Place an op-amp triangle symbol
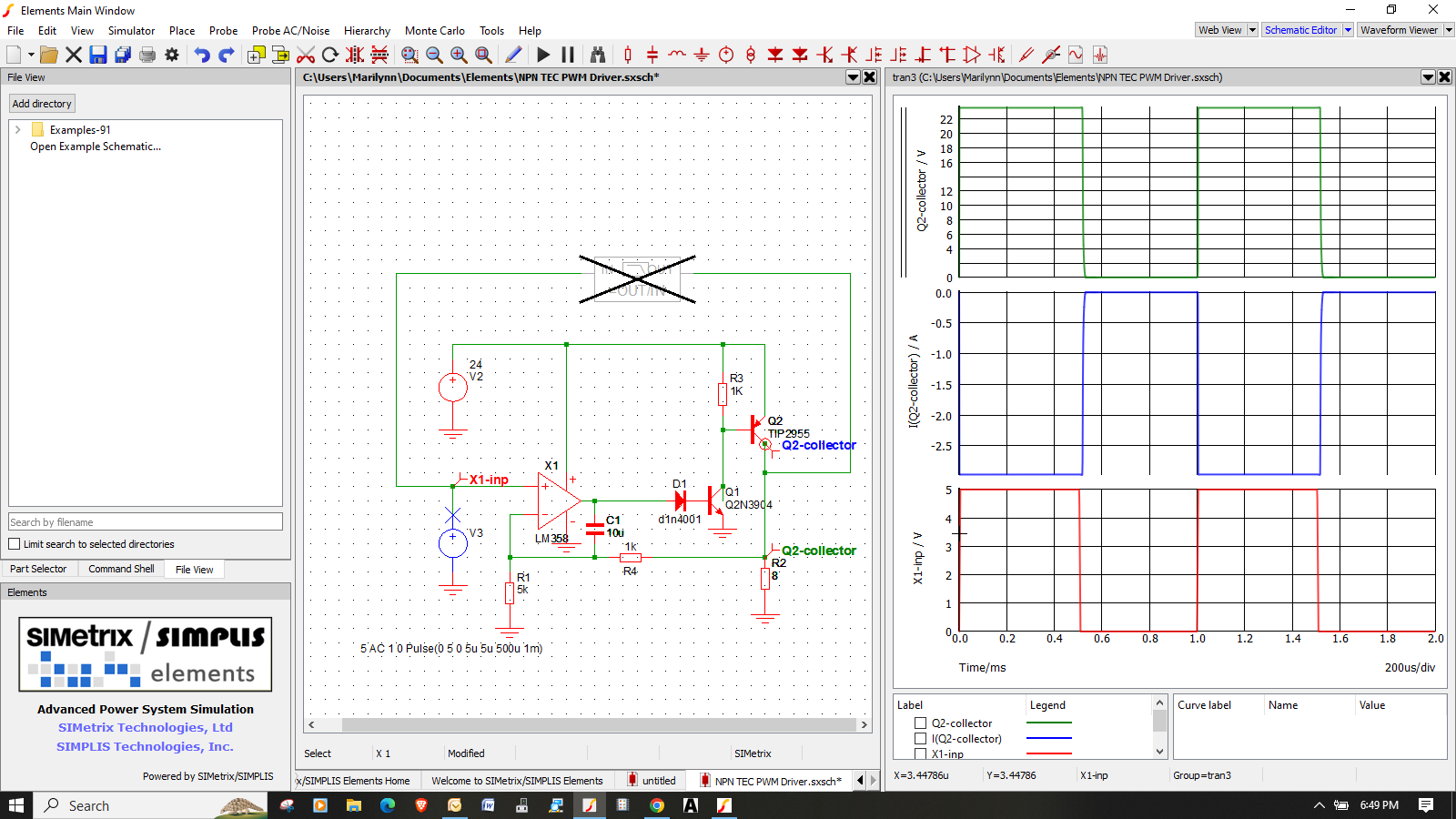The height and width of the screenshot is (819, 1456). tap(972, 55)
